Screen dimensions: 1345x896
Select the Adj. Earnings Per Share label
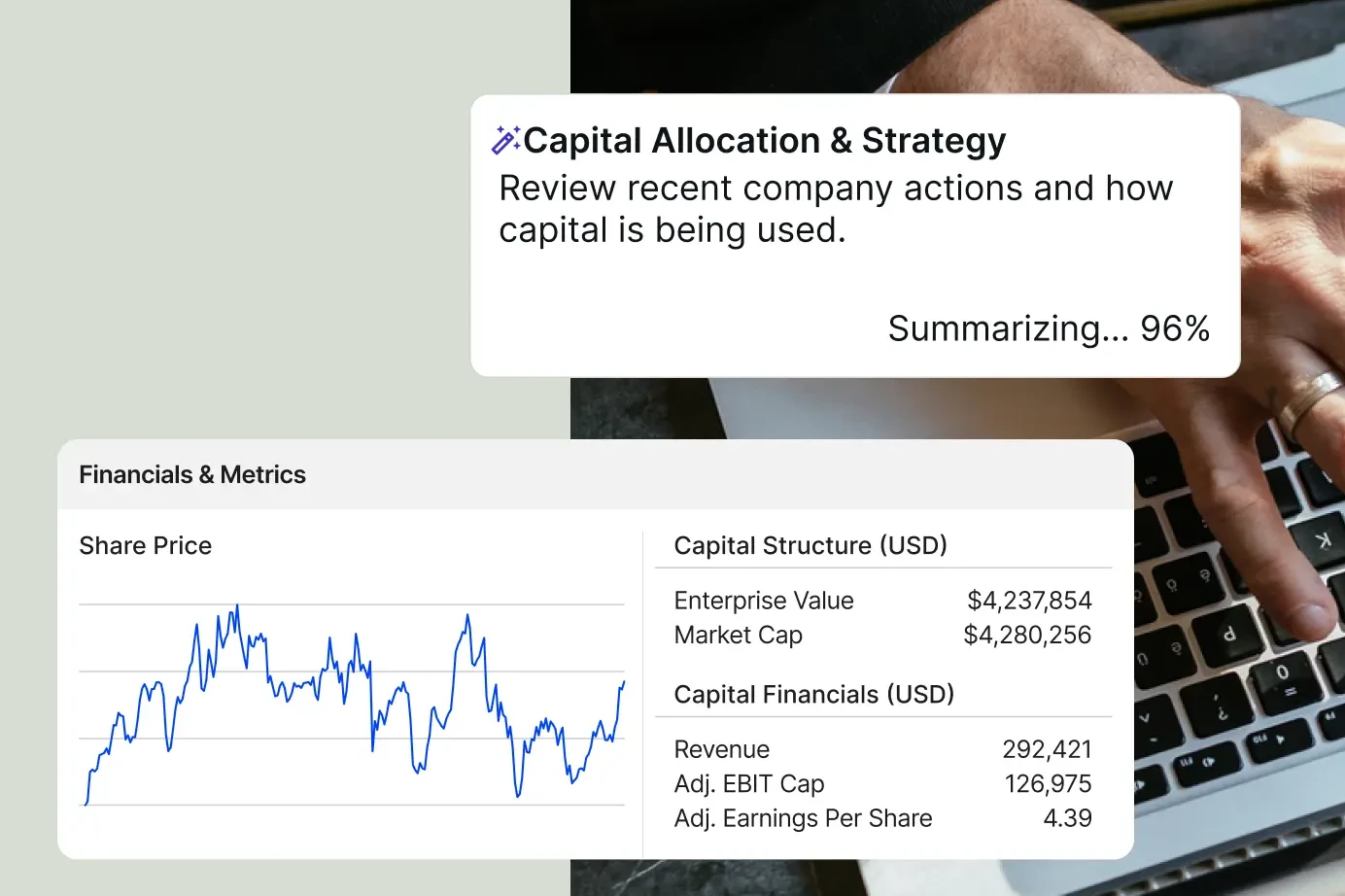pos(803,818)
